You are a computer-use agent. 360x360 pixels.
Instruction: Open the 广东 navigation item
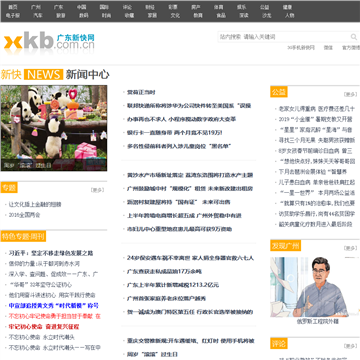coord(59,7)
